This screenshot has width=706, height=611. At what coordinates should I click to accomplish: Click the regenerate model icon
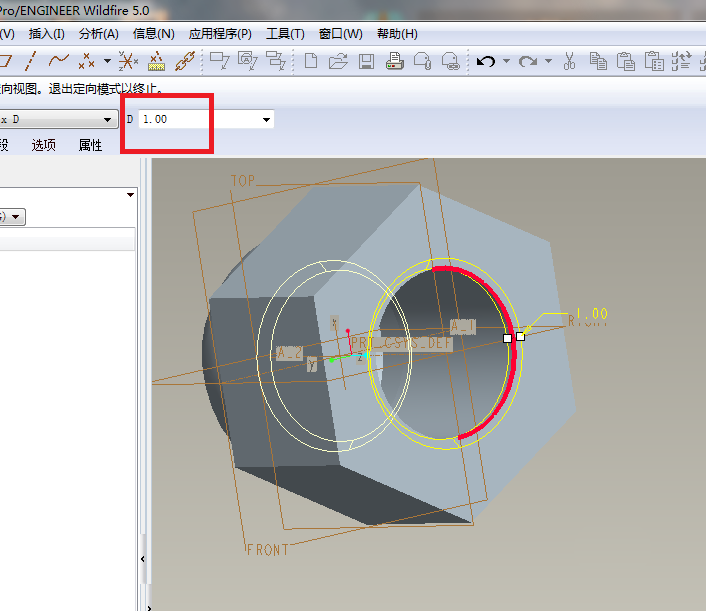coord(681,61)
